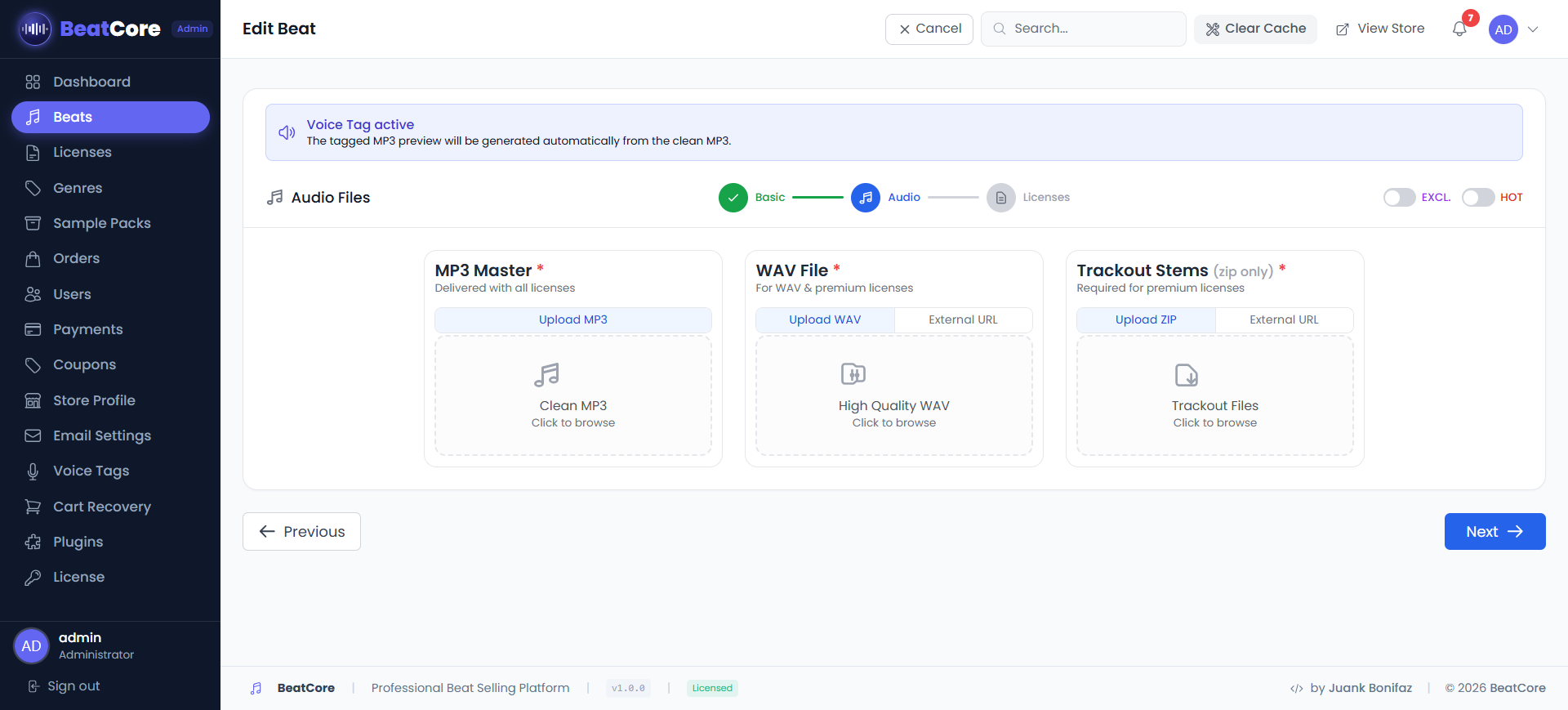Select the Upload MP3 tab
This screenshot has height=710, width=1568.
[x=572, y=319]
